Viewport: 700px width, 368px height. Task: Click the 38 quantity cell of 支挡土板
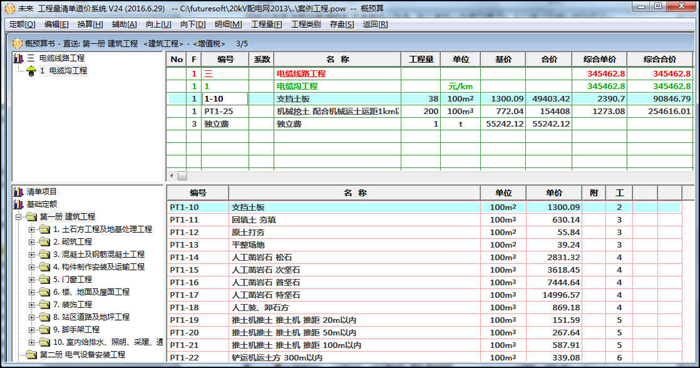(421, 99)
